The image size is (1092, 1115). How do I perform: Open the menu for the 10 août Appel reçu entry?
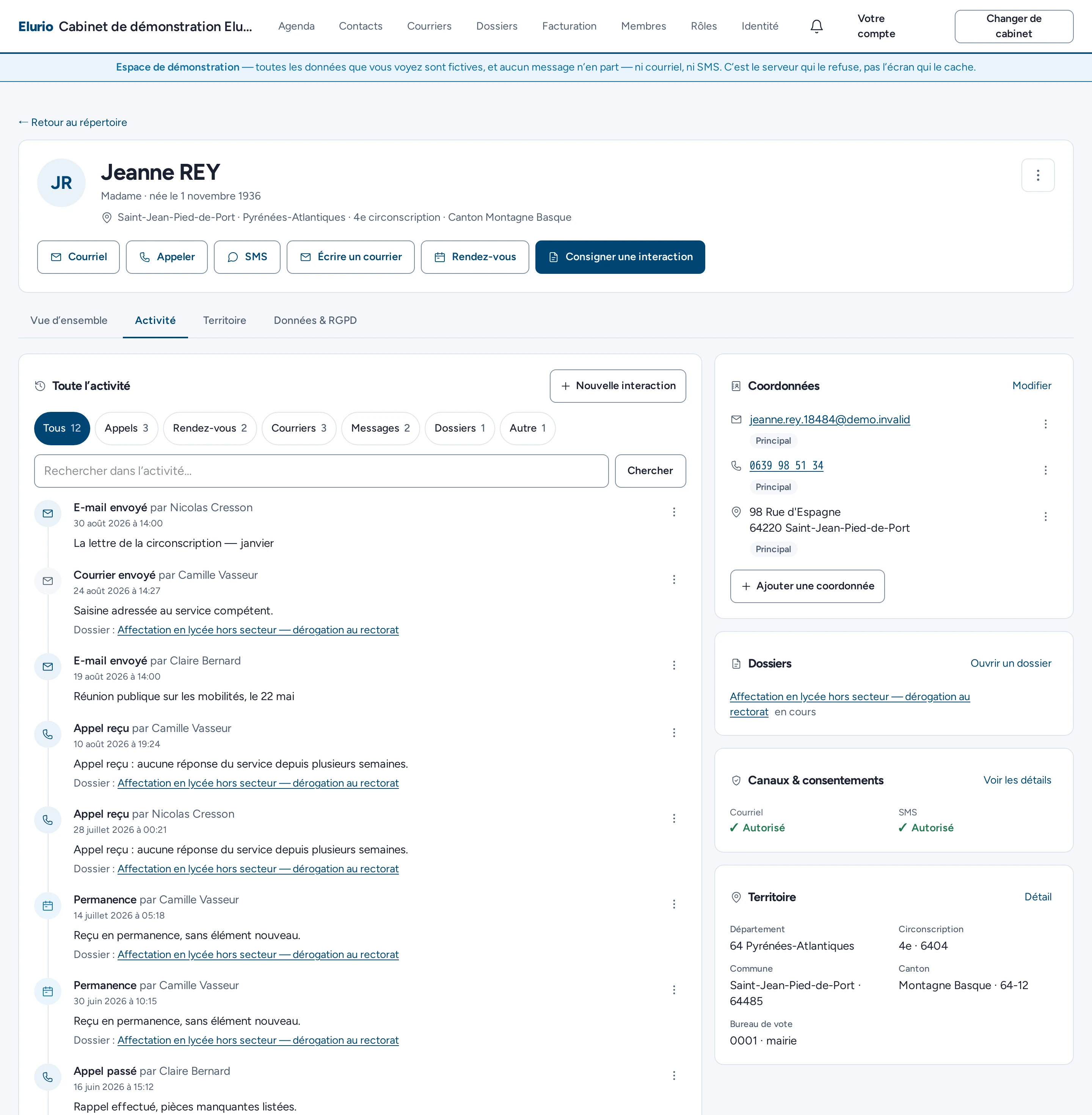coord(674,733)
